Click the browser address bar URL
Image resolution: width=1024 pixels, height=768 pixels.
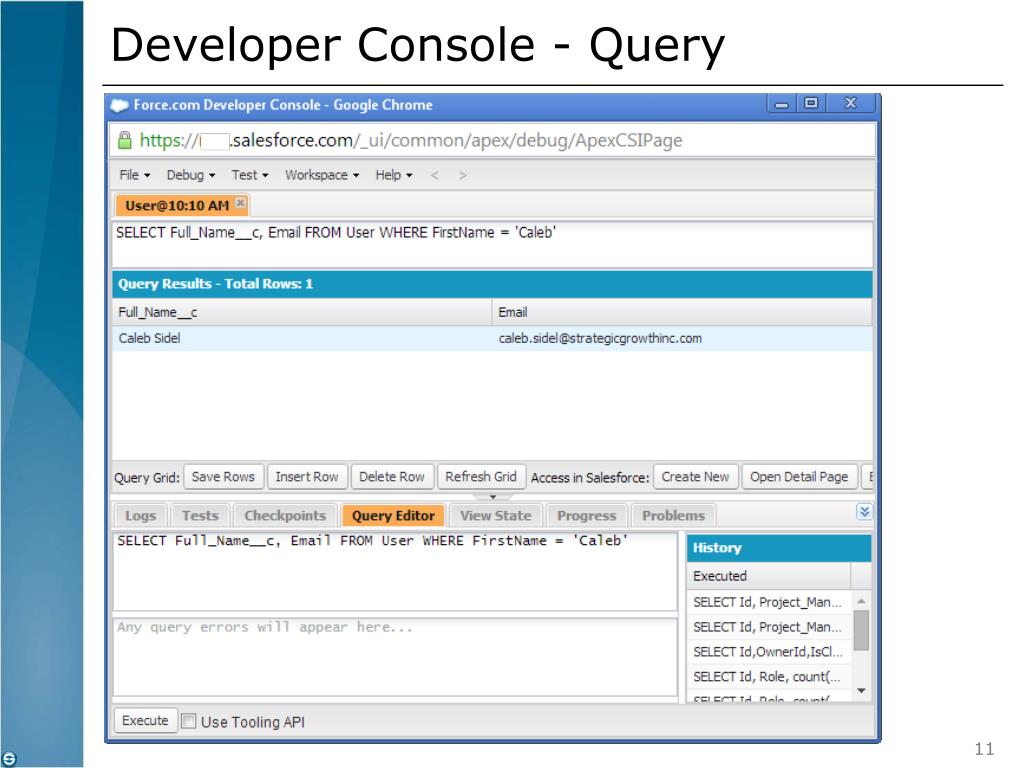(x=411, y=140)
